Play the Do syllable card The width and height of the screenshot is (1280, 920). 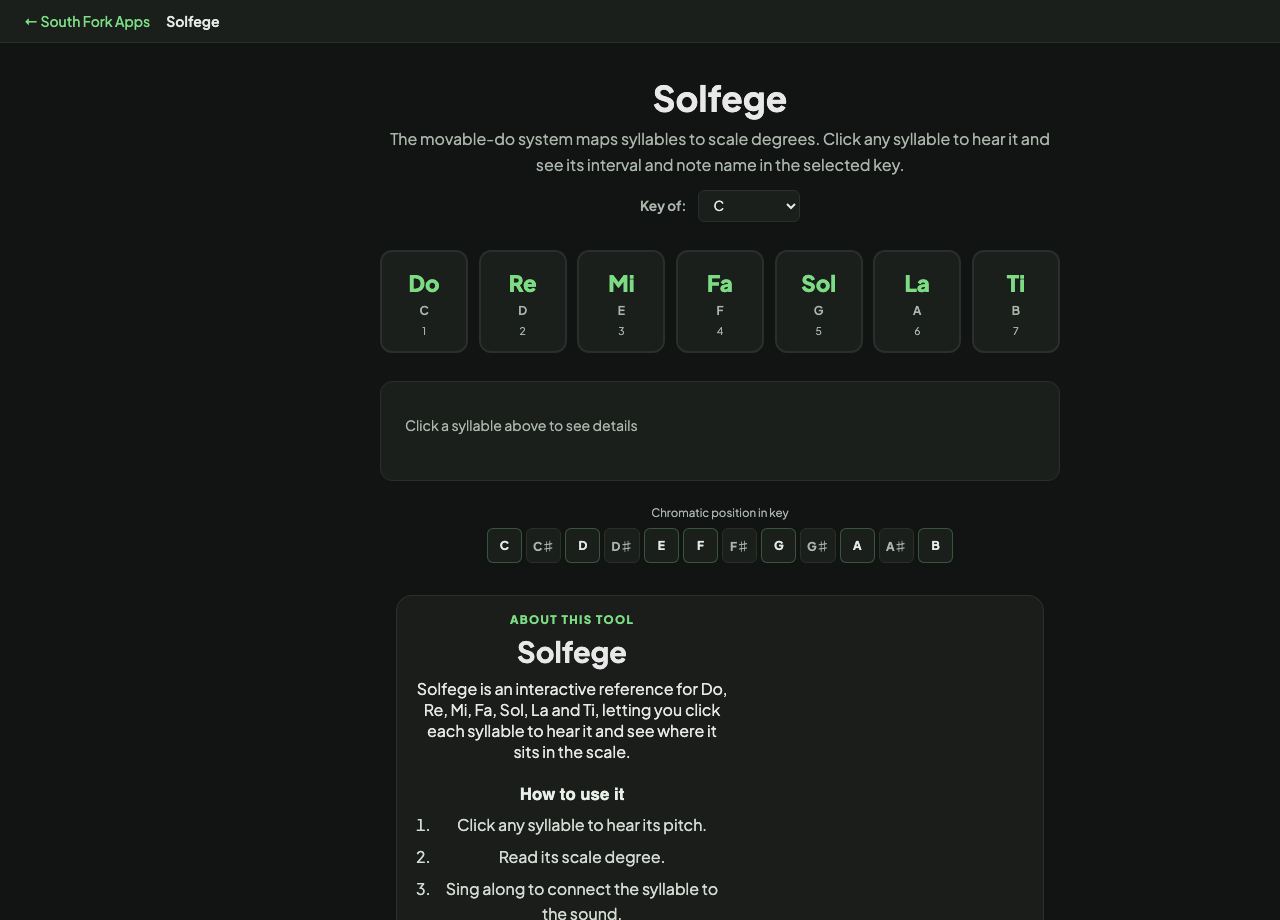tap(424, 301)
